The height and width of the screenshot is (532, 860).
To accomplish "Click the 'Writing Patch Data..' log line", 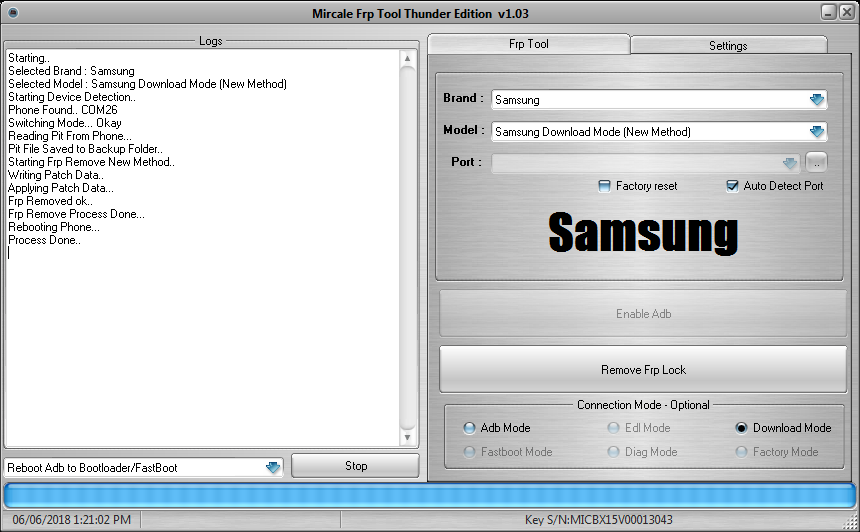I will coord(56,174).
